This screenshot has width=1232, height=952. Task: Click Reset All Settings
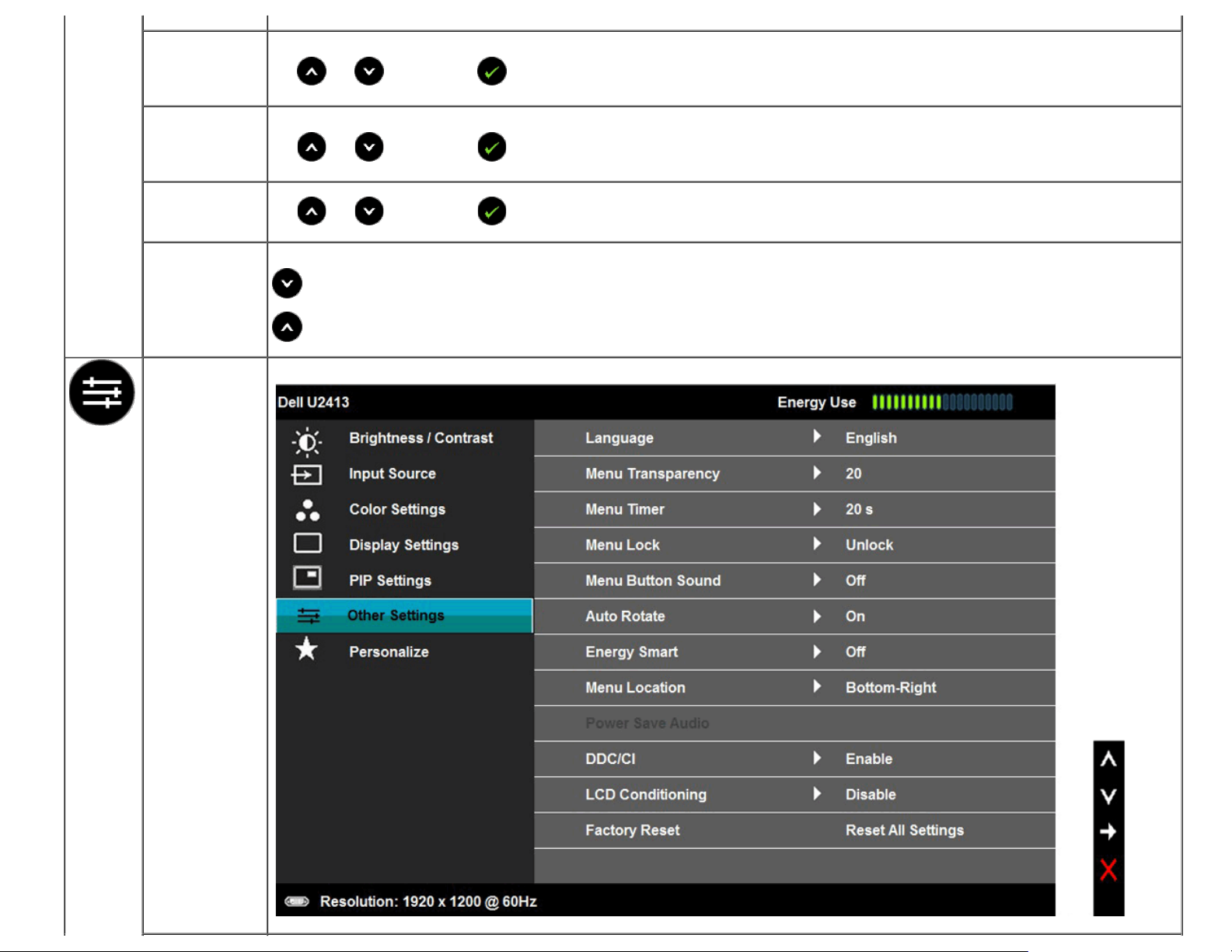pos(905,830)
